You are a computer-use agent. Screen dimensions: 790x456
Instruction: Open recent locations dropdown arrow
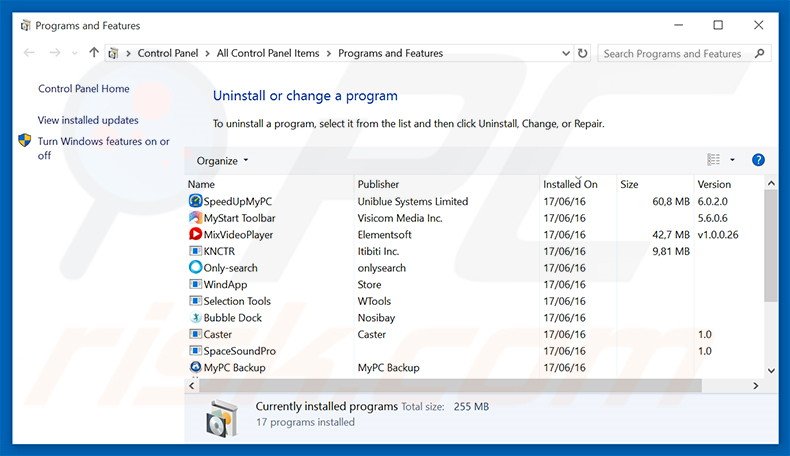coord(75,53)
